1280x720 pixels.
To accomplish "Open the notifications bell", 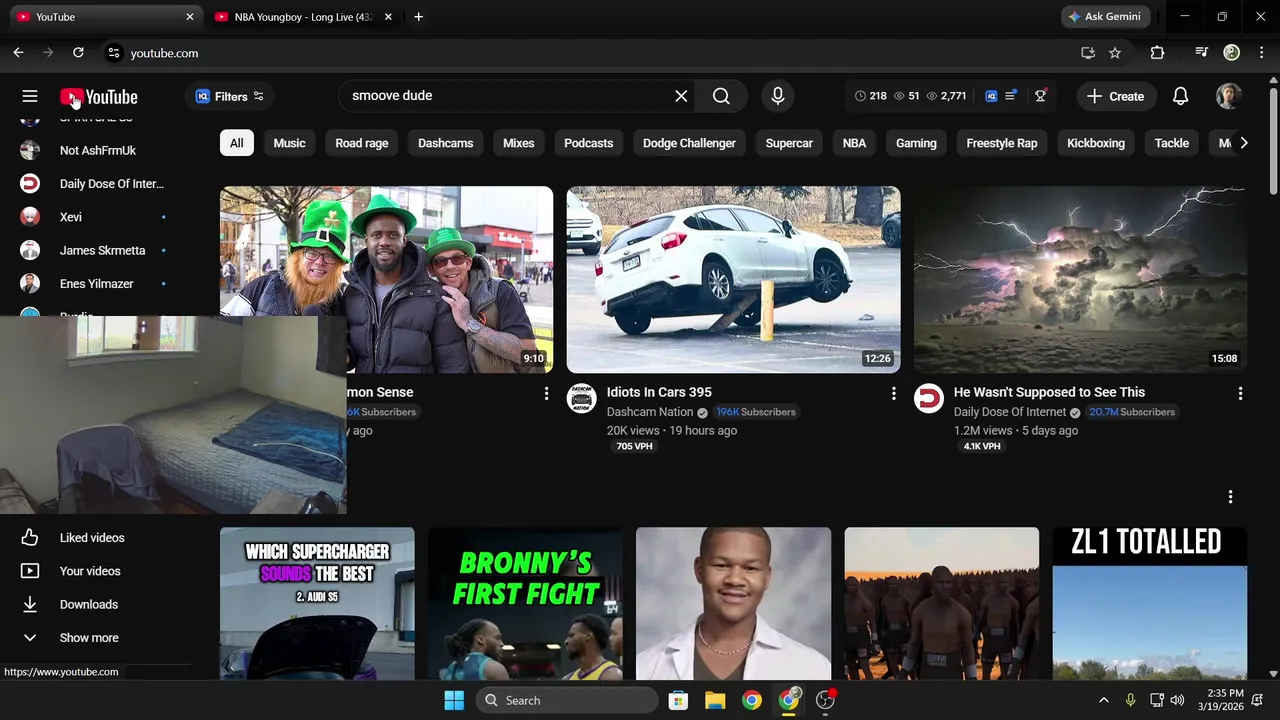I will point(1180,96).
